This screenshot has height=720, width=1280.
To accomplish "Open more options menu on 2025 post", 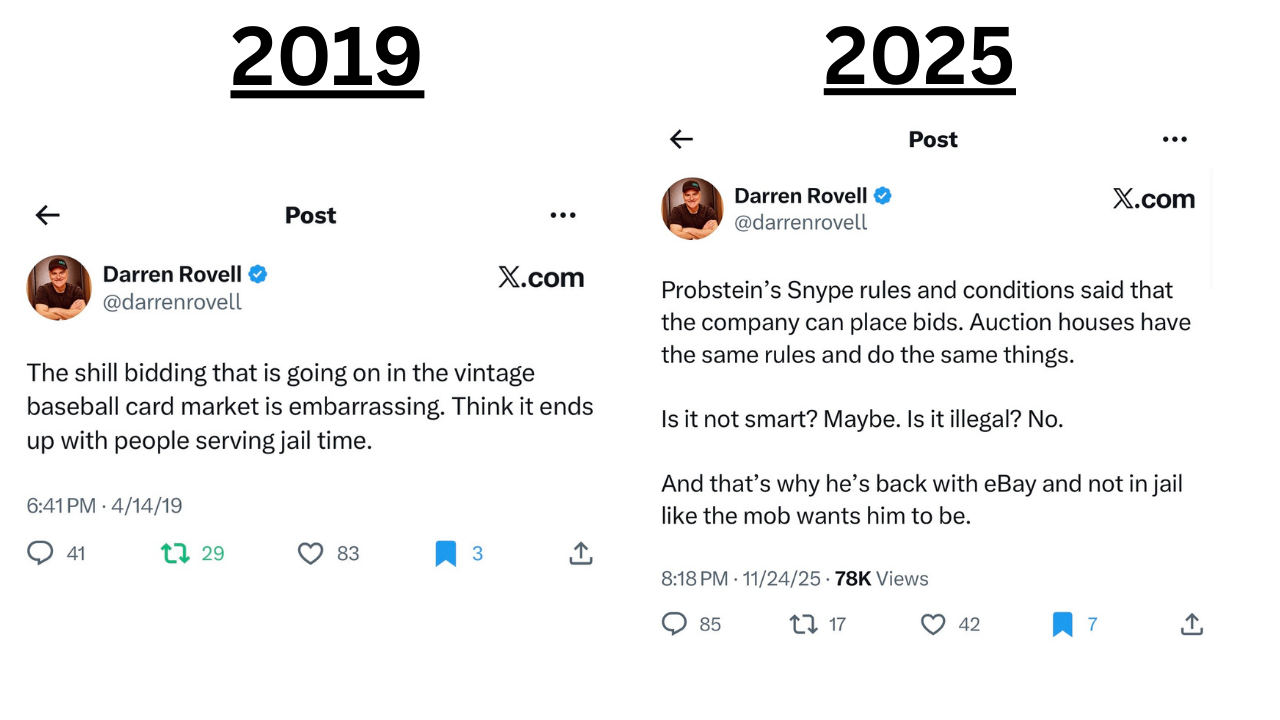I will coord(1175,140).
